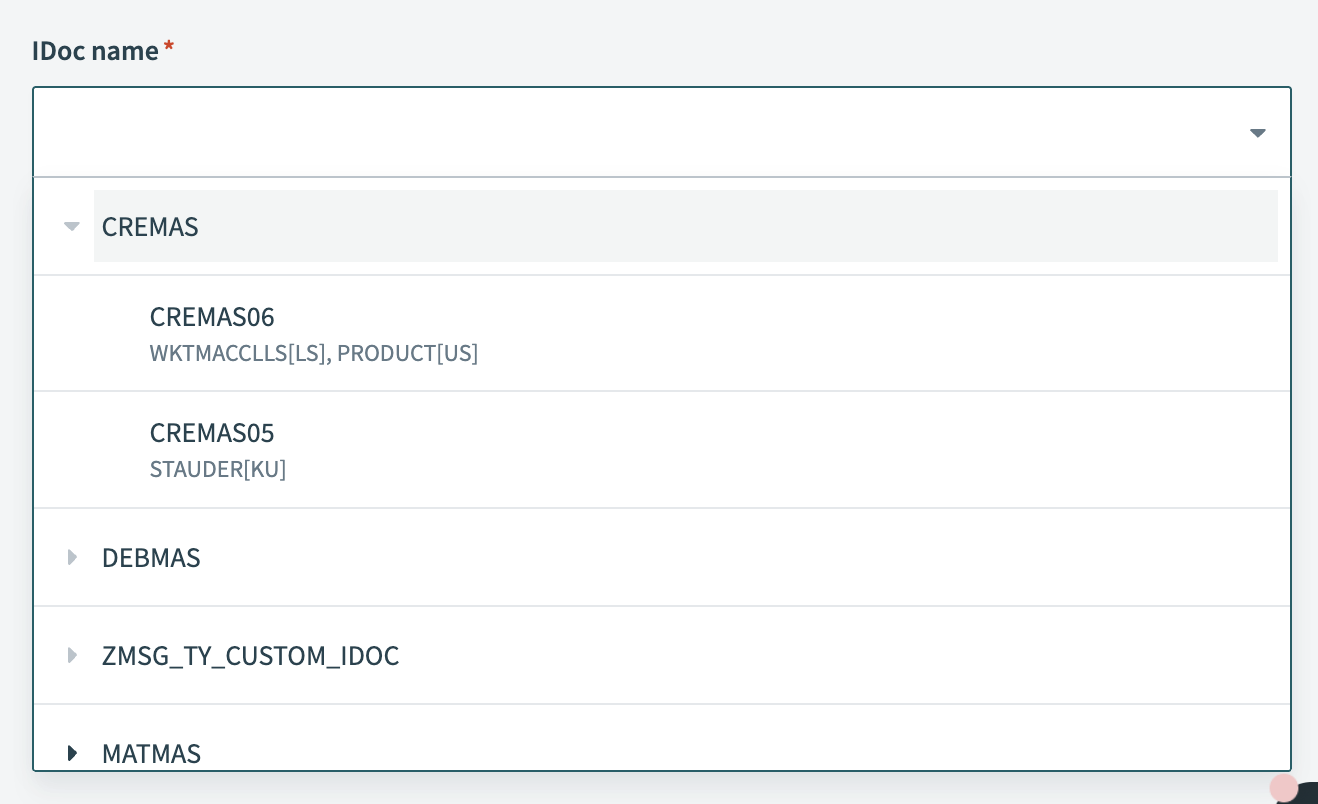The width and height of the screenshot is (1318, 804).
Task: Click the WKTMACCLLS[LS], PRODUCT[US] description text
Action: 314,354
